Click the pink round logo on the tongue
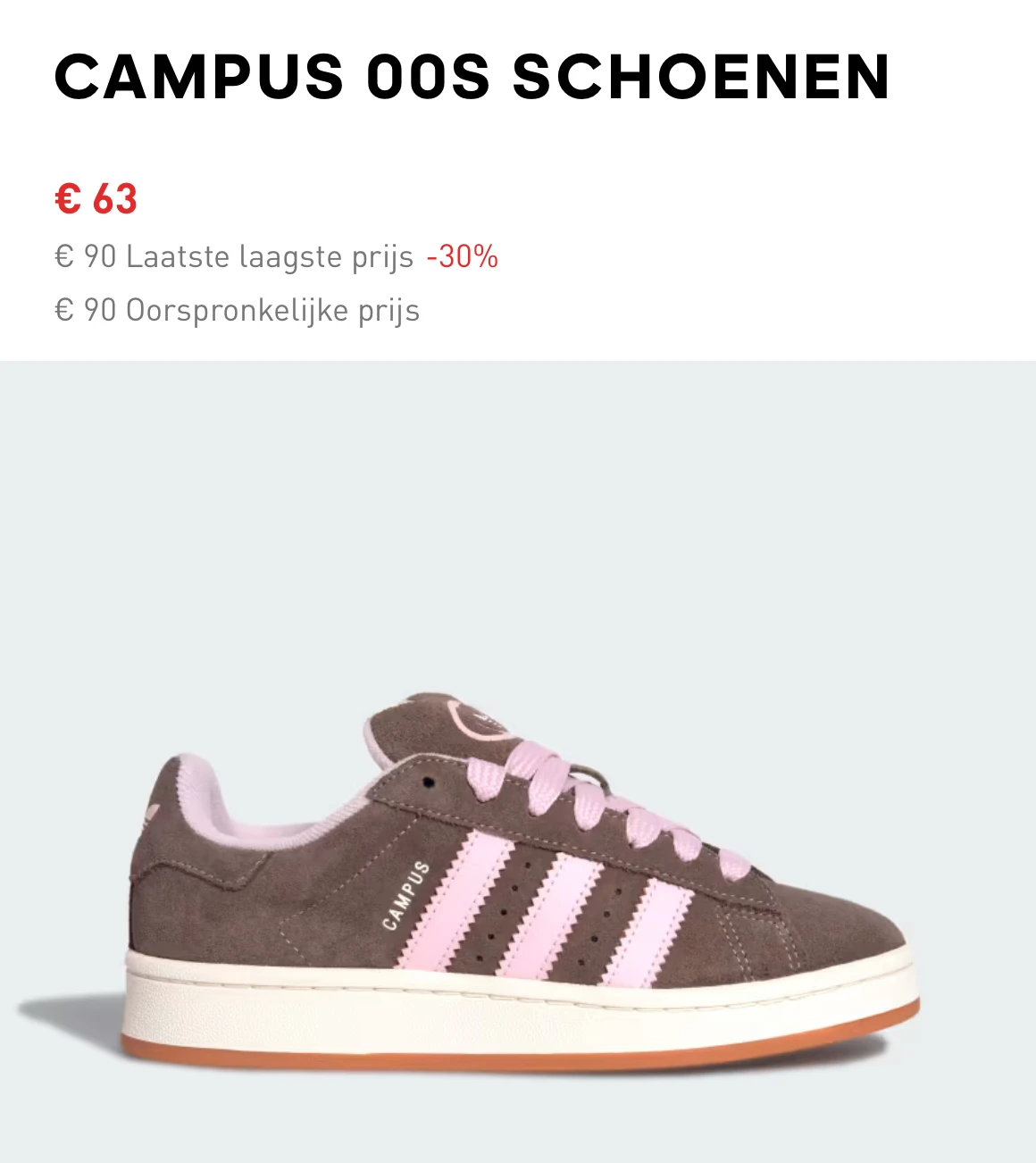1036x1163 pixels. point(485,720)
